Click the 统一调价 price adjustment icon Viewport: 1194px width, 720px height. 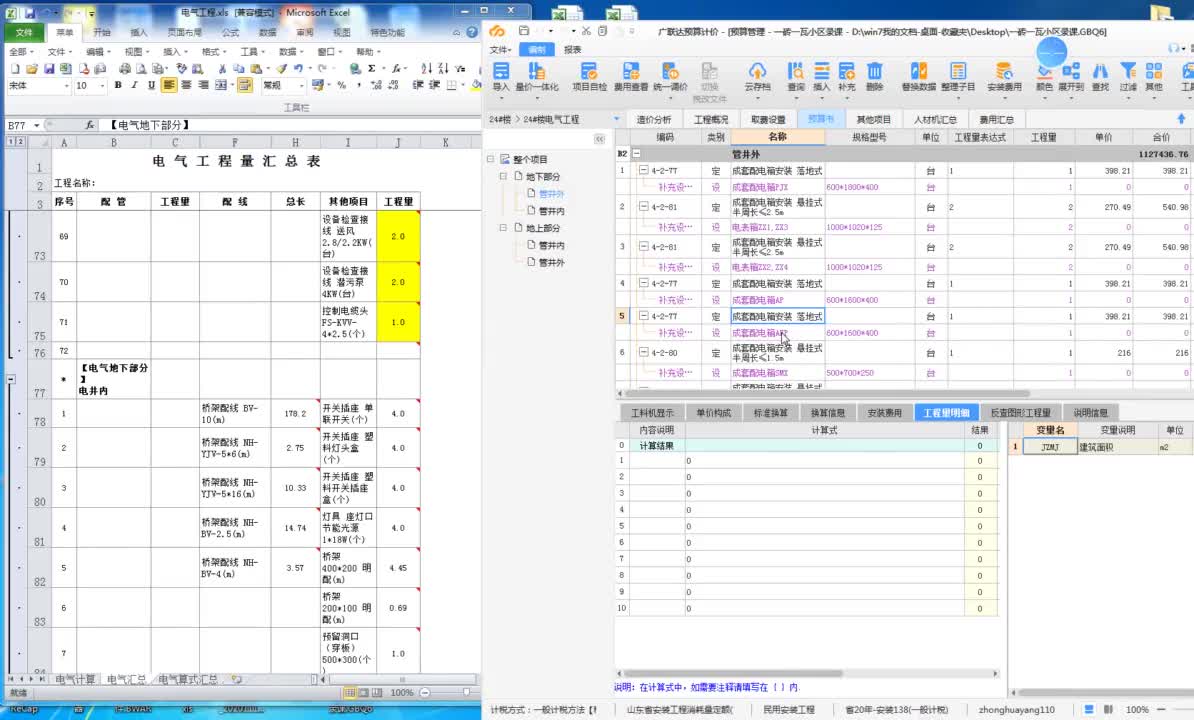tap(670, 77)
